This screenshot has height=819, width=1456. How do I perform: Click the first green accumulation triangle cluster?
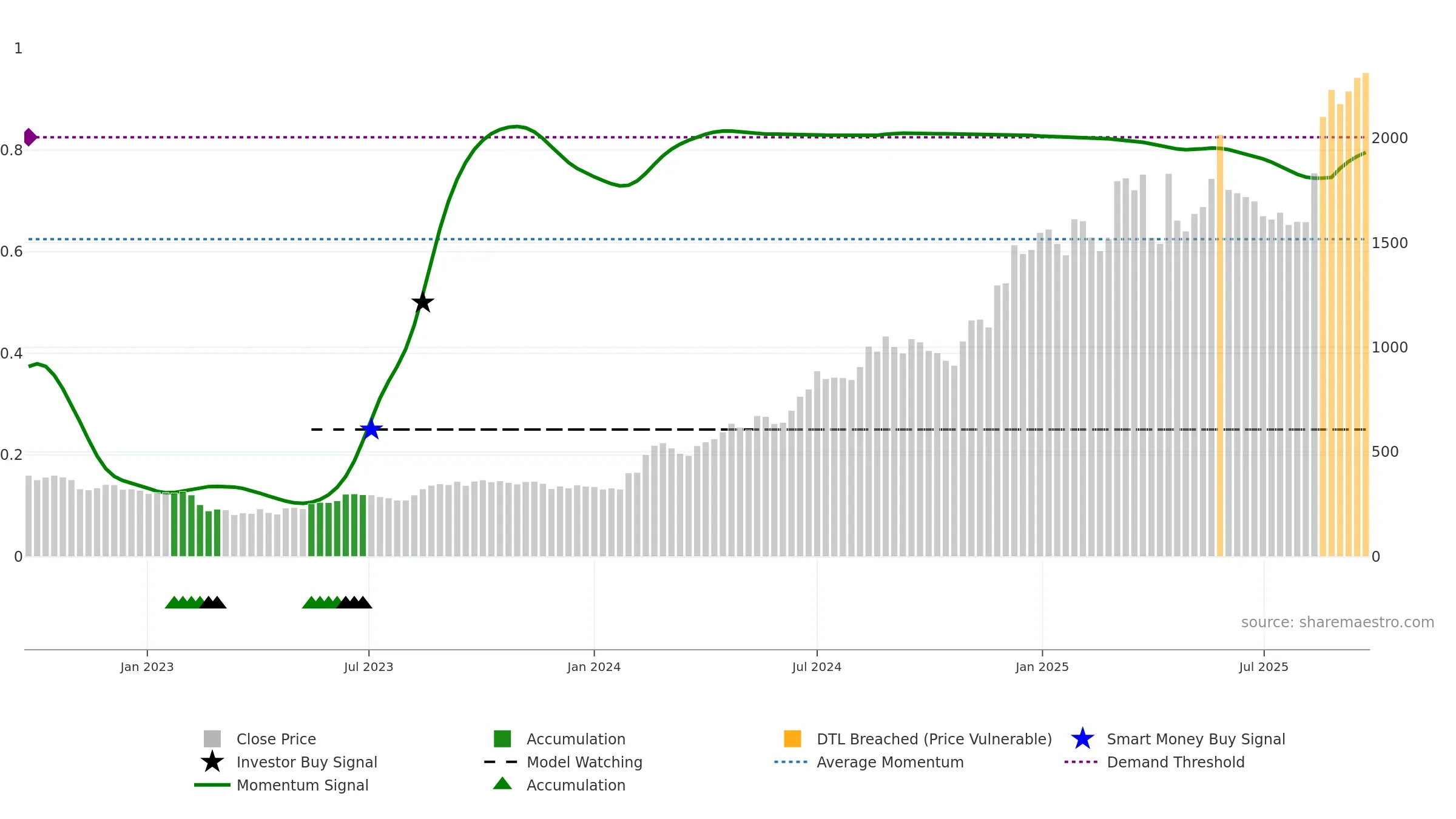(x=184, y=602)
